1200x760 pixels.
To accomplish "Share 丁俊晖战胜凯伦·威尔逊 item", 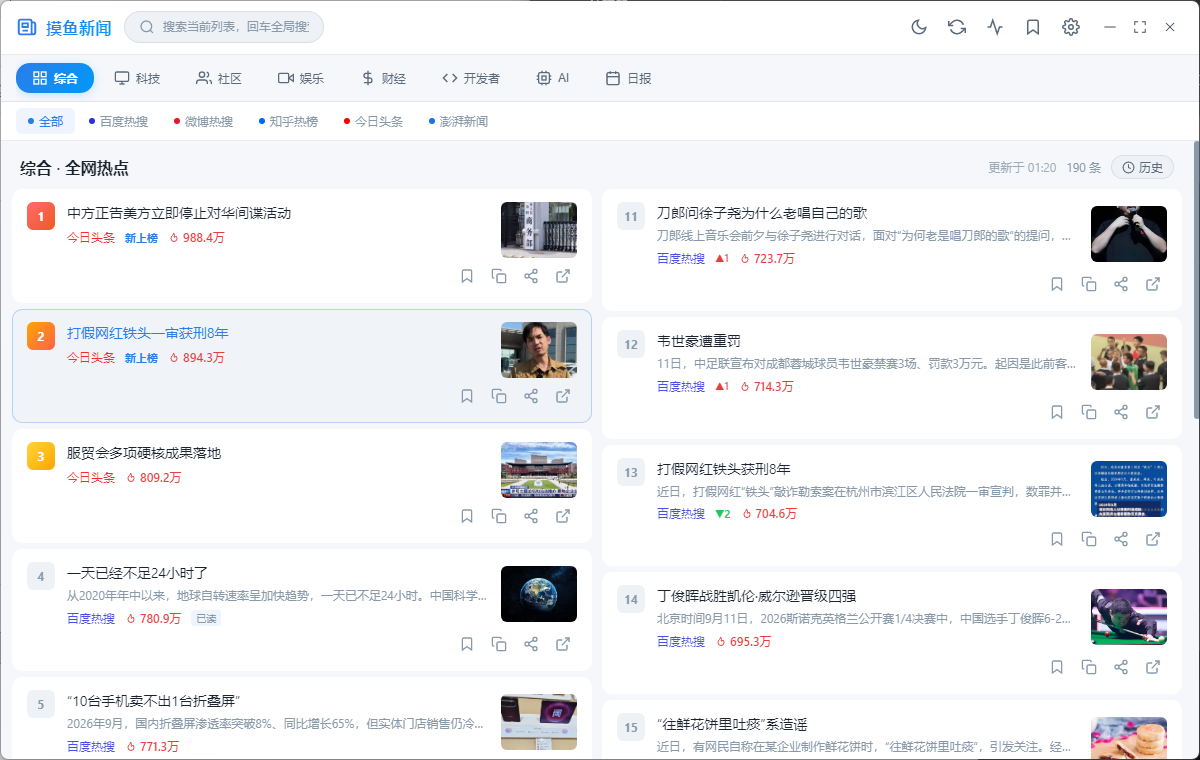I will [x=1121, y=667].
